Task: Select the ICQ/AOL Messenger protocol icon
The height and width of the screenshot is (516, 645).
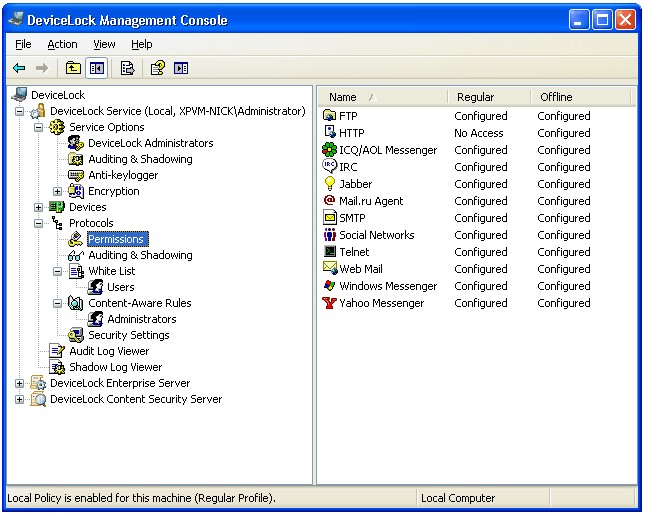Action: 329,150
